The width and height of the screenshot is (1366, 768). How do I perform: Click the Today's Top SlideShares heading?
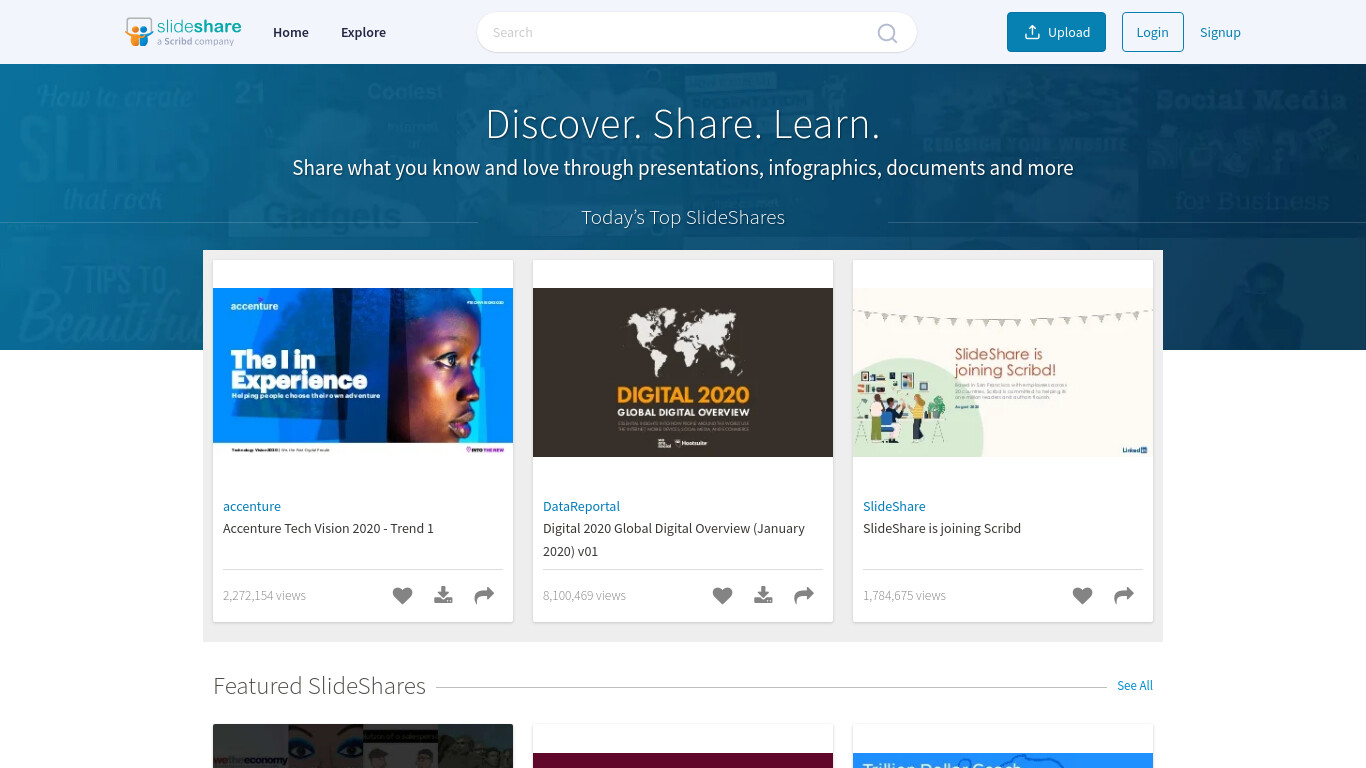coord(683,217)
